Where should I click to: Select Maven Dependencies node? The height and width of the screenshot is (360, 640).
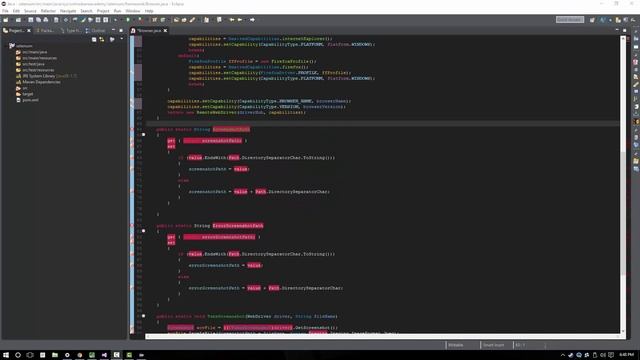pos(41,82)
